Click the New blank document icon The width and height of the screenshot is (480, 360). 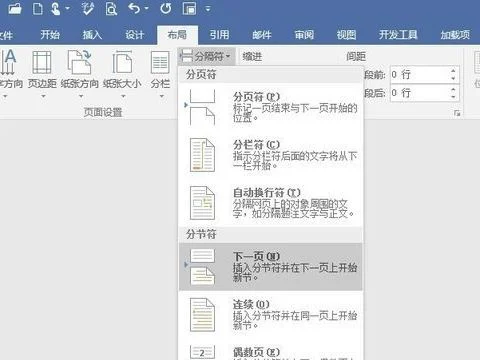(x=37, y=9)
